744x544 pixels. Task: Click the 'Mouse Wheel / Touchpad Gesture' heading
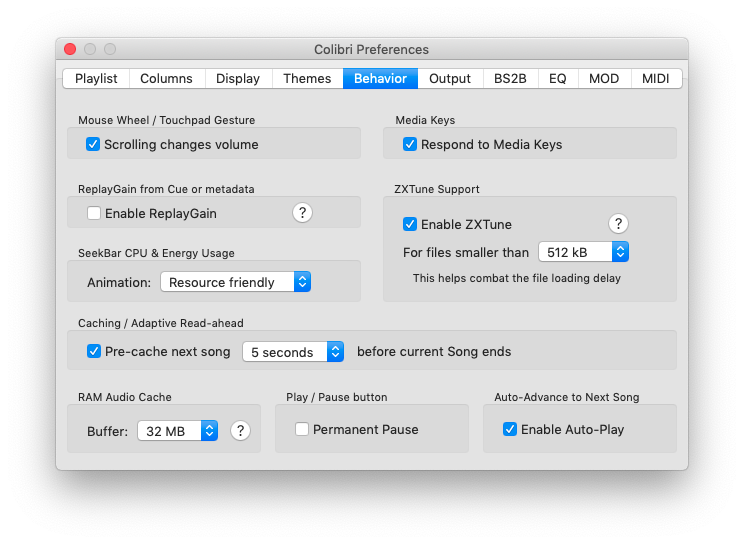[x=167, y=120]
